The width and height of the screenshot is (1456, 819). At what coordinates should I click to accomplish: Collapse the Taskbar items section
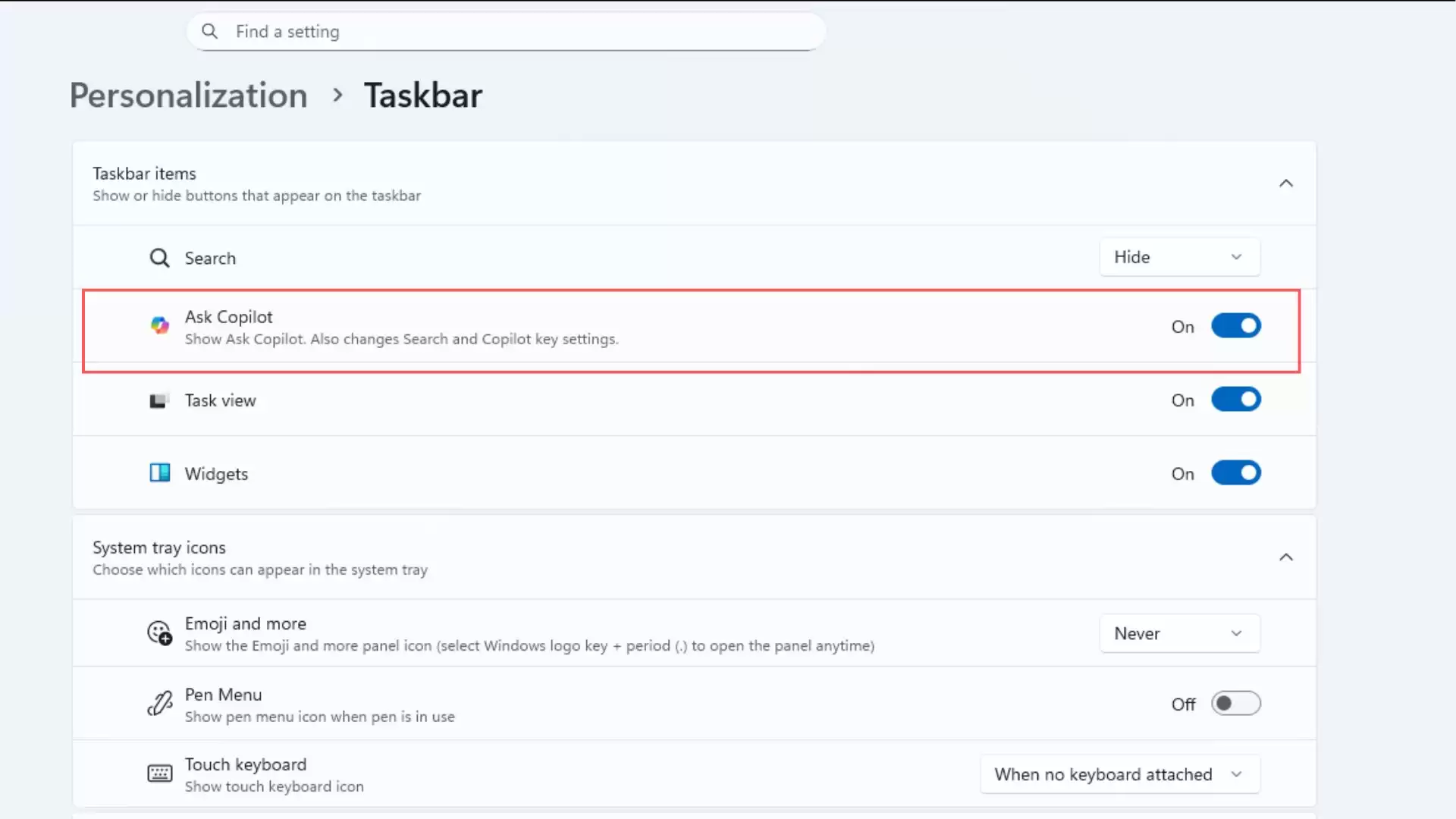(1286, 184)
